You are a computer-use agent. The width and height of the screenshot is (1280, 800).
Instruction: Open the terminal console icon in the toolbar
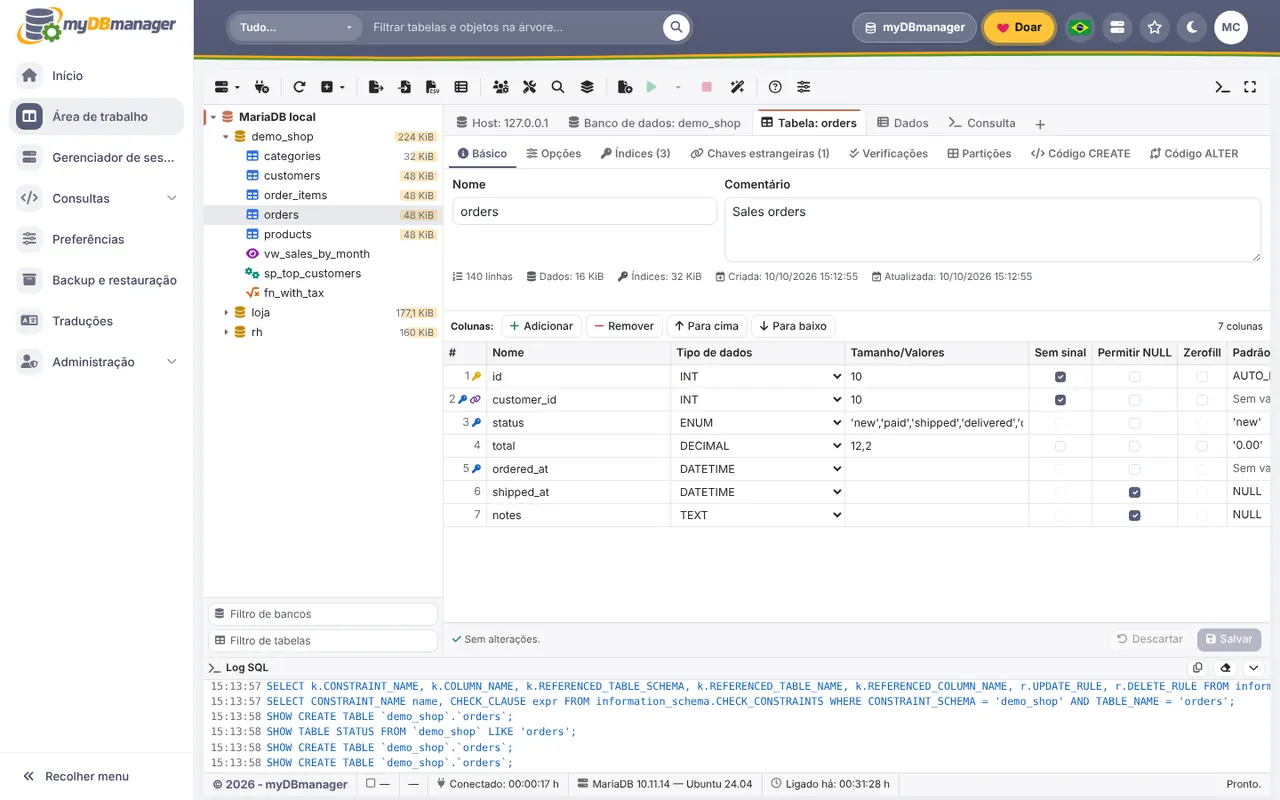(1222, 87)
